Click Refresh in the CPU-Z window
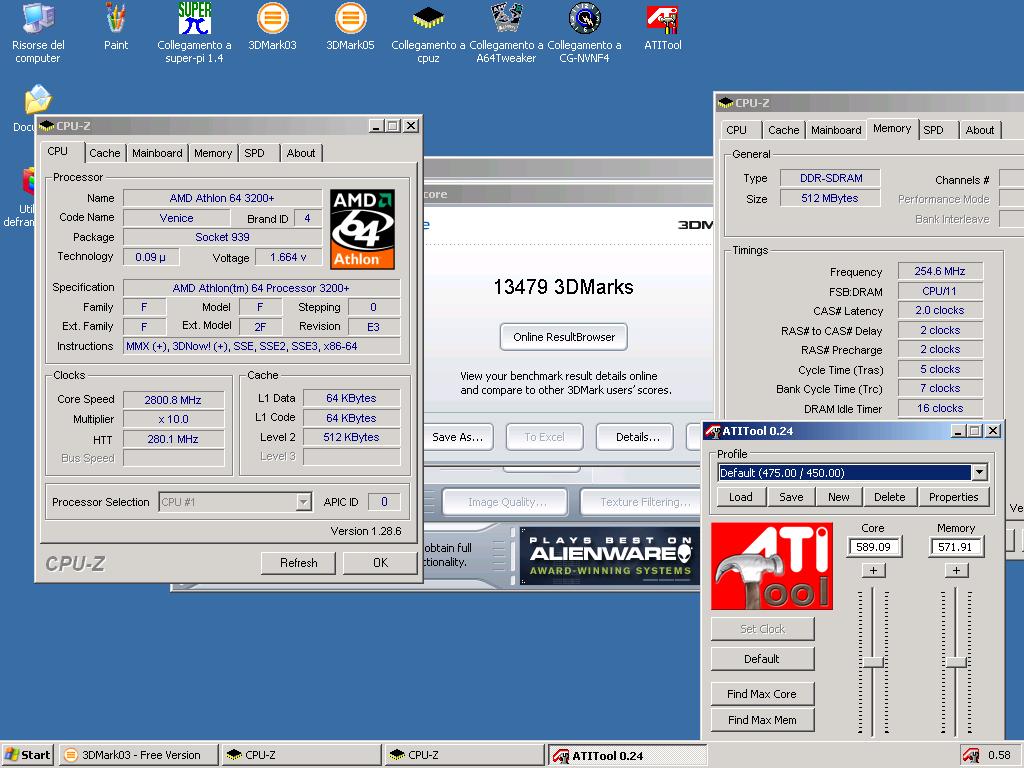Viewport: 1024px width, 768px height. point(298,563)
